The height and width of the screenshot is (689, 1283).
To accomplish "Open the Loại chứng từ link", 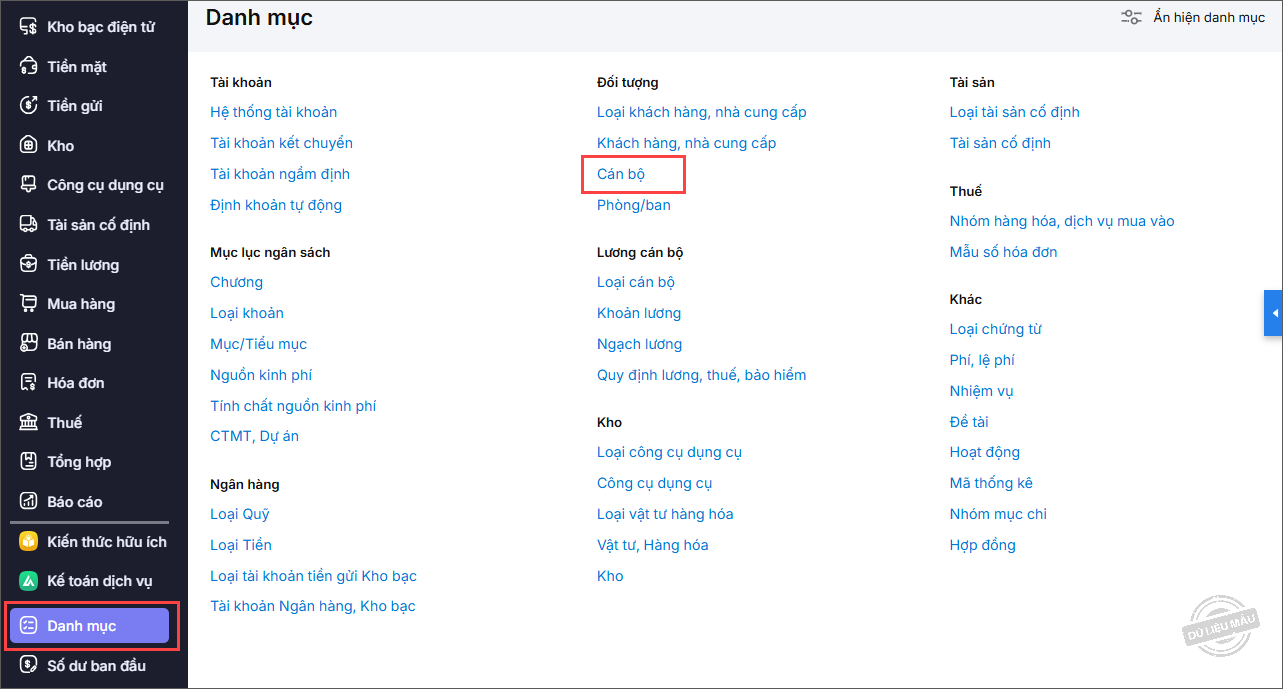I will coord(996,329).
